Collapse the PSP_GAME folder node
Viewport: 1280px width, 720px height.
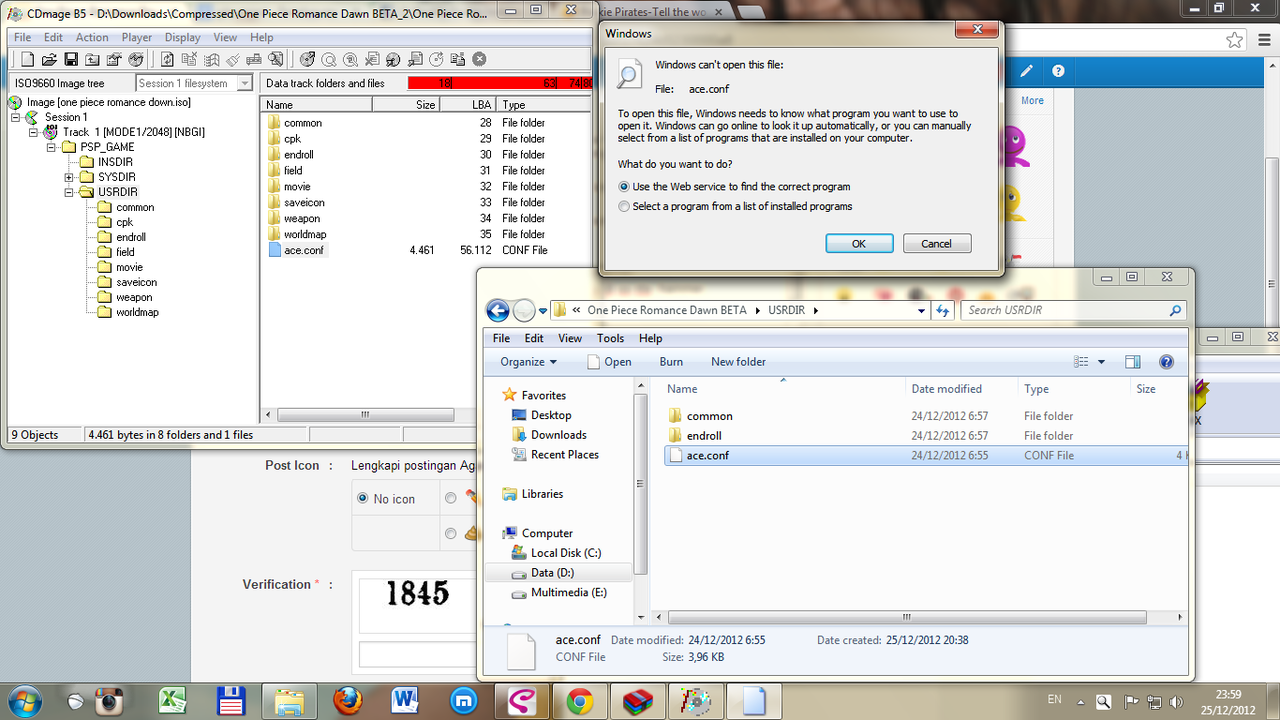tap(51, 147)
